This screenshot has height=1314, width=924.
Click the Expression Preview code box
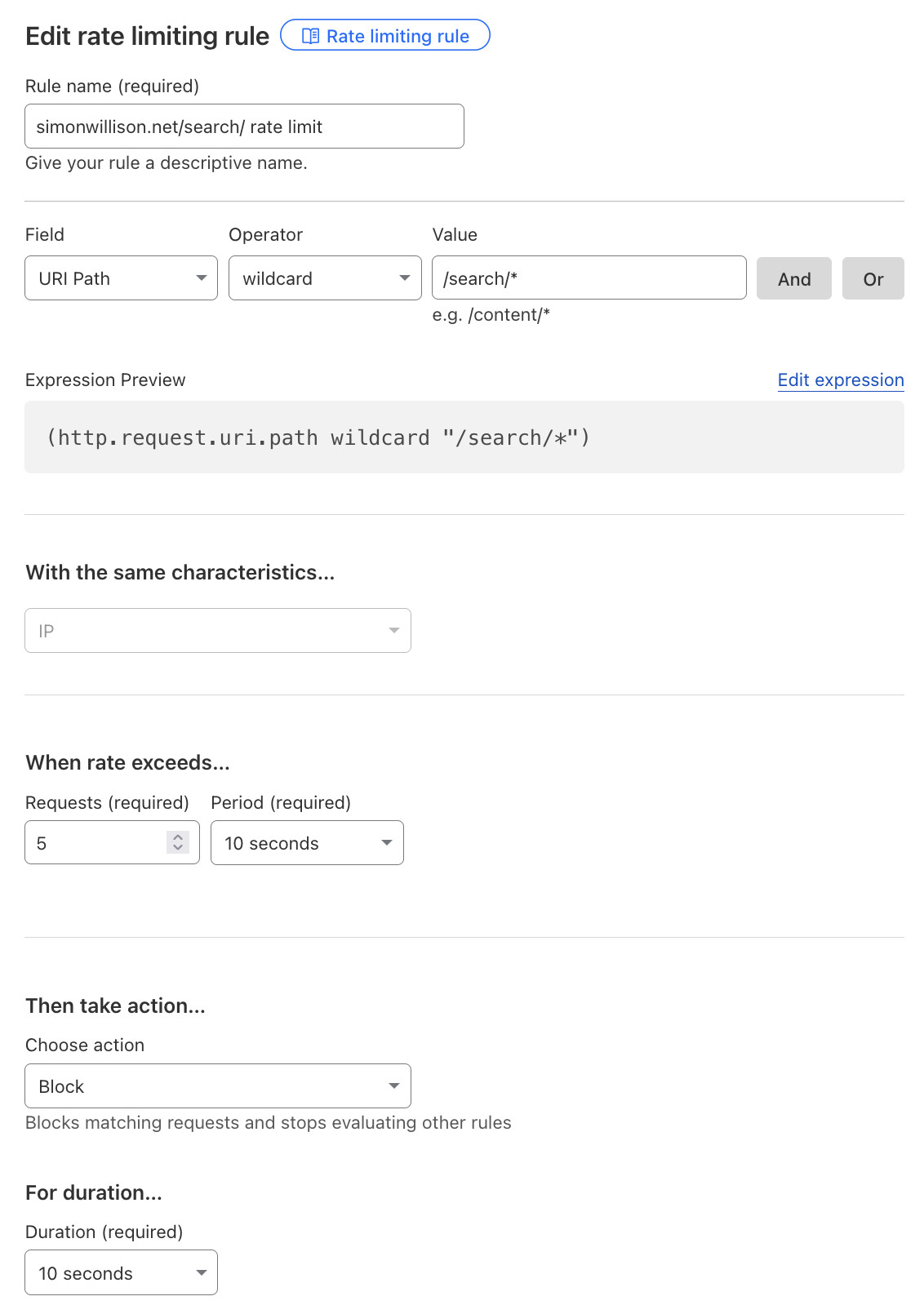(464, 437)
